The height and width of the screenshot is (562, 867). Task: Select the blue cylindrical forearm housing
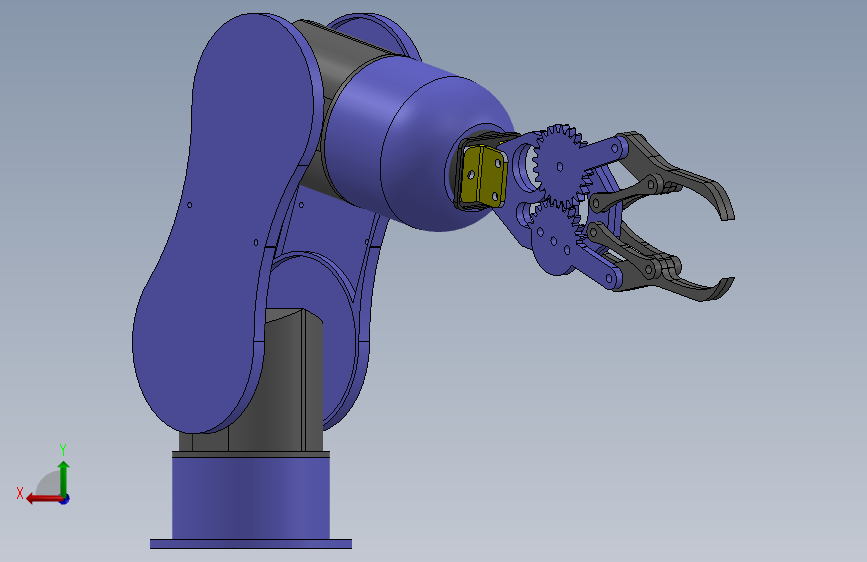pos(420,144)
